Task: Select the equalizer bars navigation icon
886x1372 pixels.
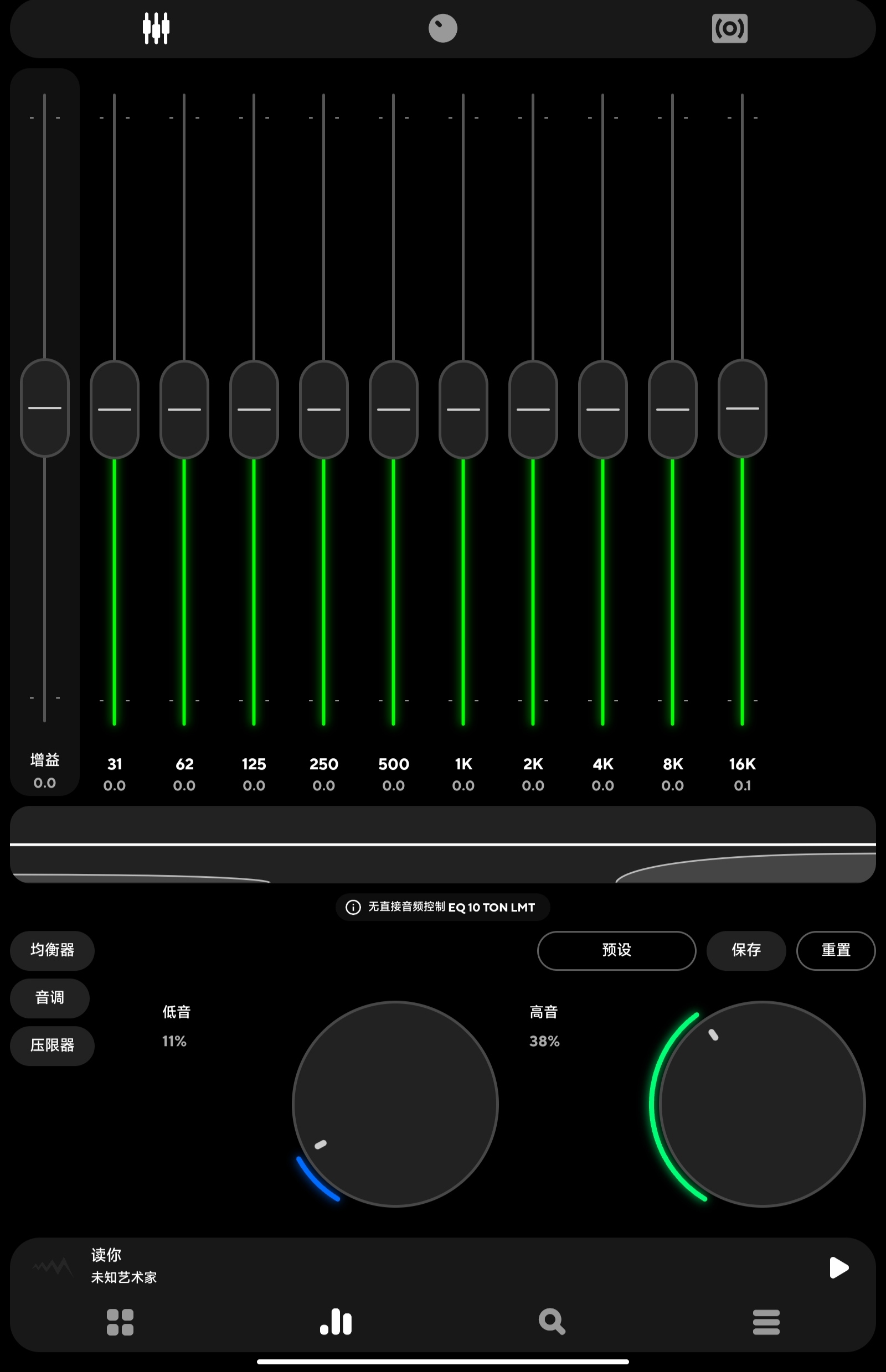Action: click(x=336, y=1322)
